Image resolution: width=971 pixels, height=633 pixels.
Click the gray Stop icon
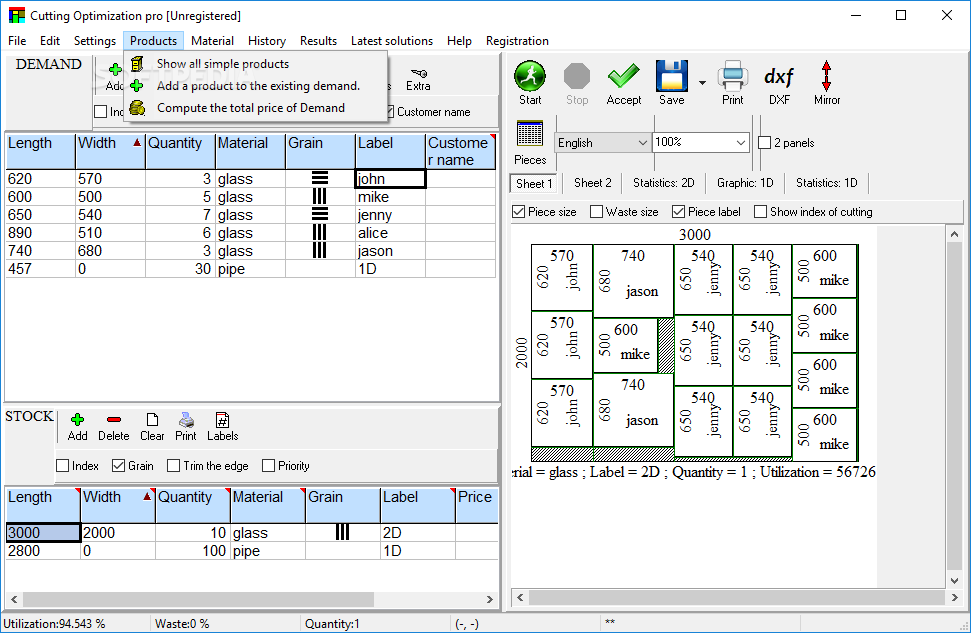[577, 76]
